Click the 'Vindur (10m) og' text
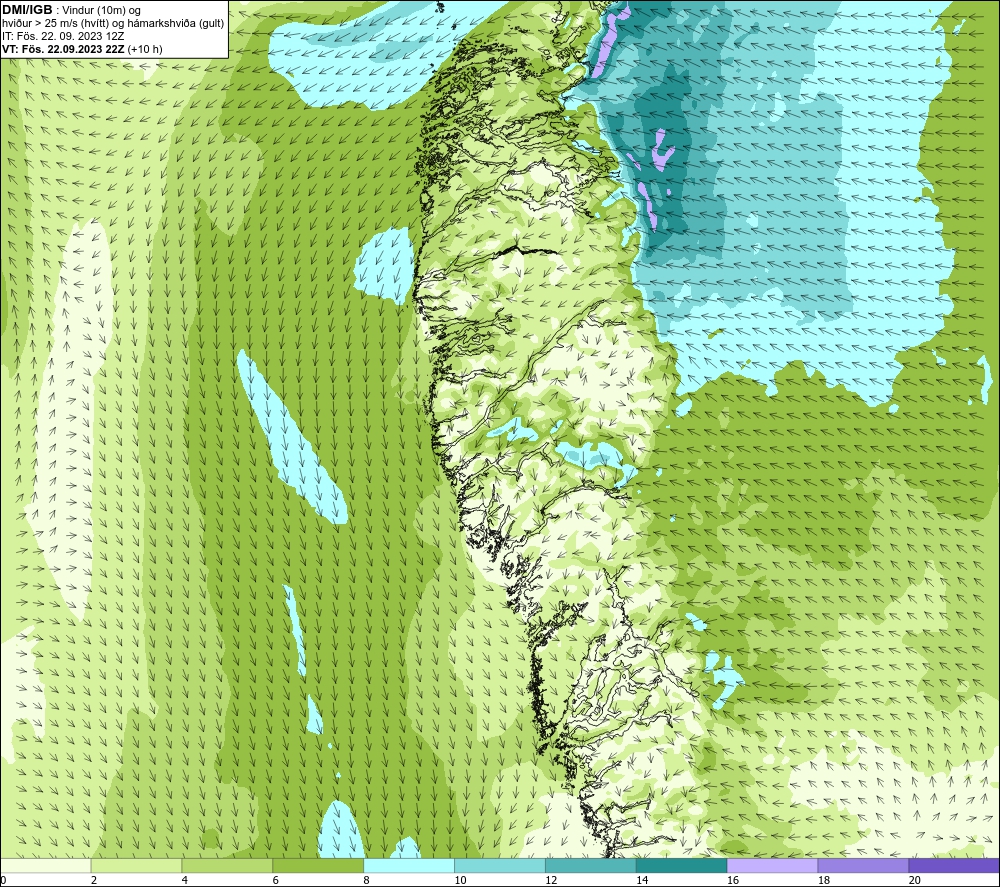The image size is (1000, 887). [101, 11]
